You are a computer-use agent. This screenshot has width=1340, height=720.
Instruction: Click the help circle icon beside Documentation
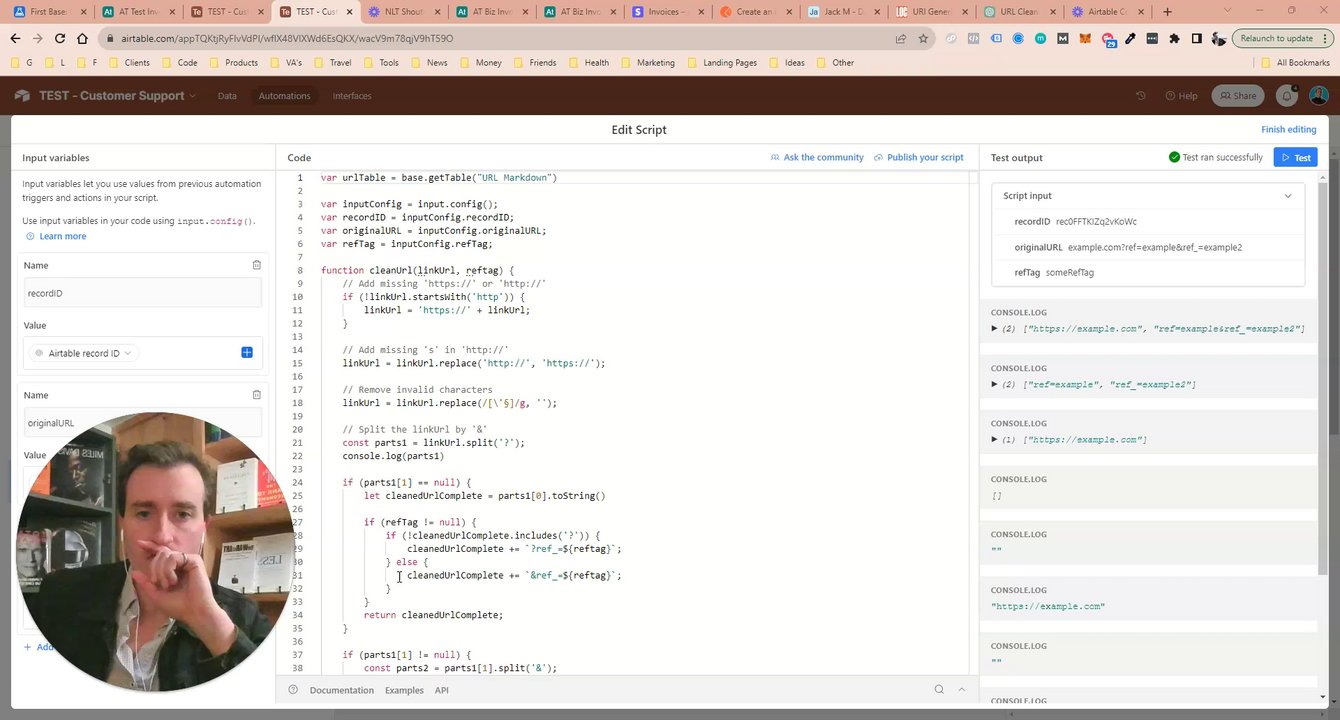293,690
